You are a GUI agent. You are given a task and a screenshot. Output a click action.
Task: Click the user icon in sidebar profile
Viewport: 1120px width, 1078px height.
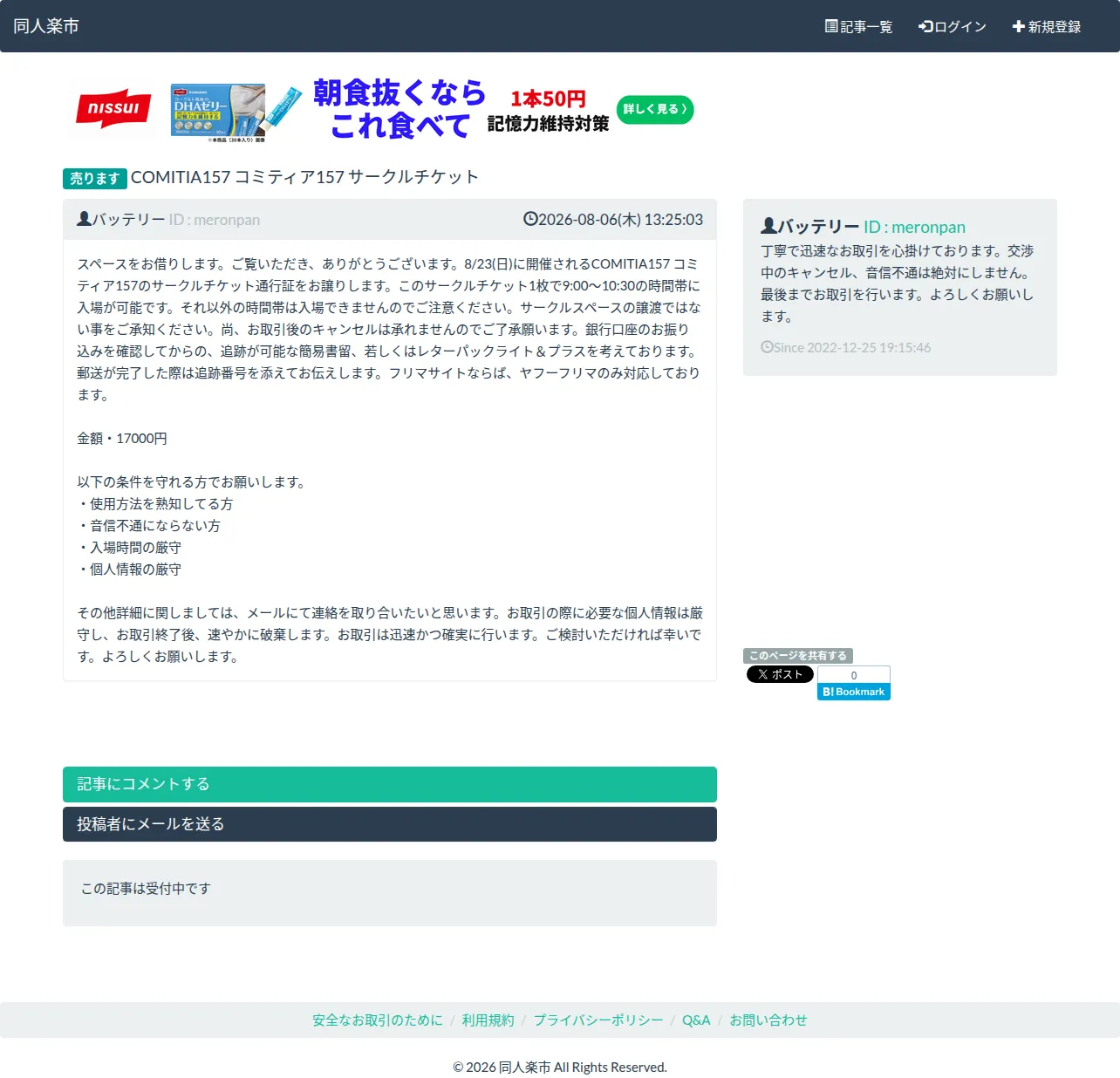(x=768, y=226)
